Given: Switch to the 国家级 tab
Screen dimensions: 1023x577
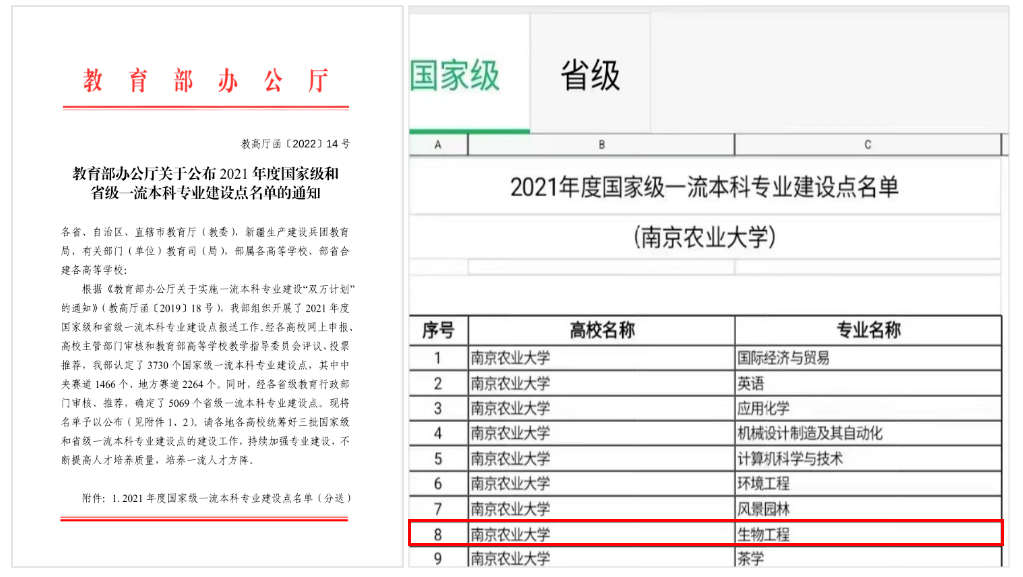Looking at the screenshot, I should point(455,76).
